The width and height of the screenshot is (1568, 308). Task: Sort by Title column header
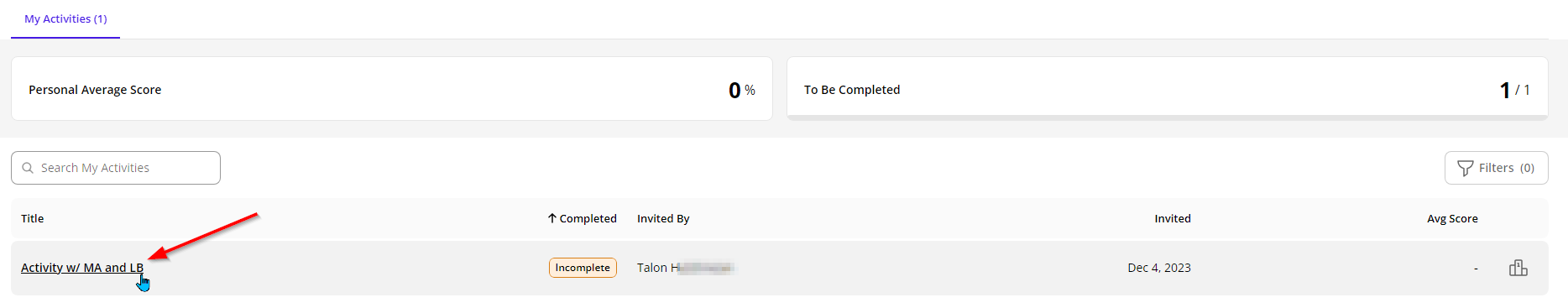[33, 218]
